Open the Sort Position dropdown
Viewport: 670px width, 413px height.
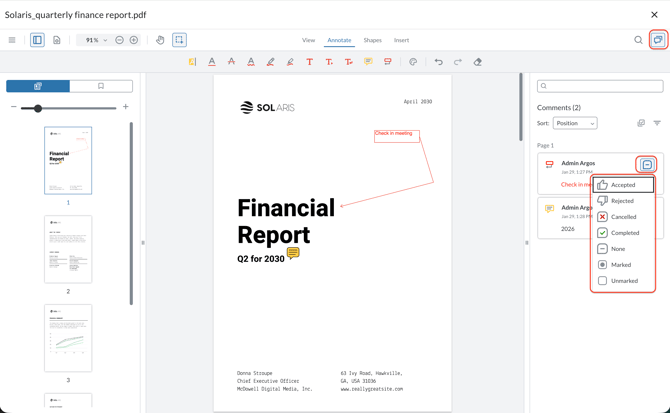coord(575,123)
